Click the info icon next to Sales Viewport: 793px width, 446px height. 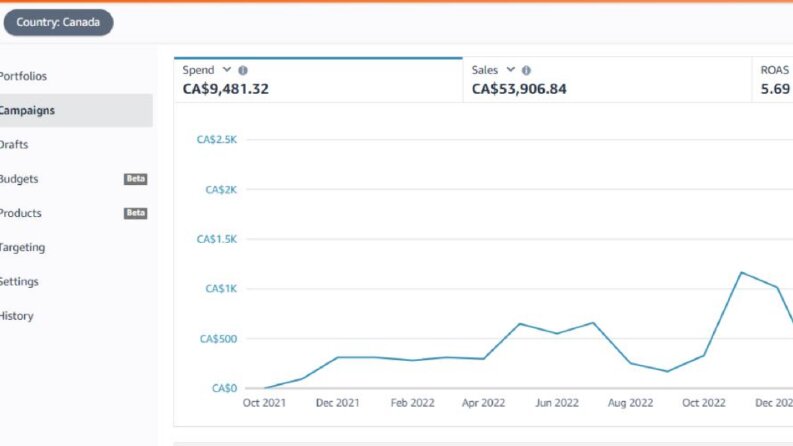click(x=526, y=70)
